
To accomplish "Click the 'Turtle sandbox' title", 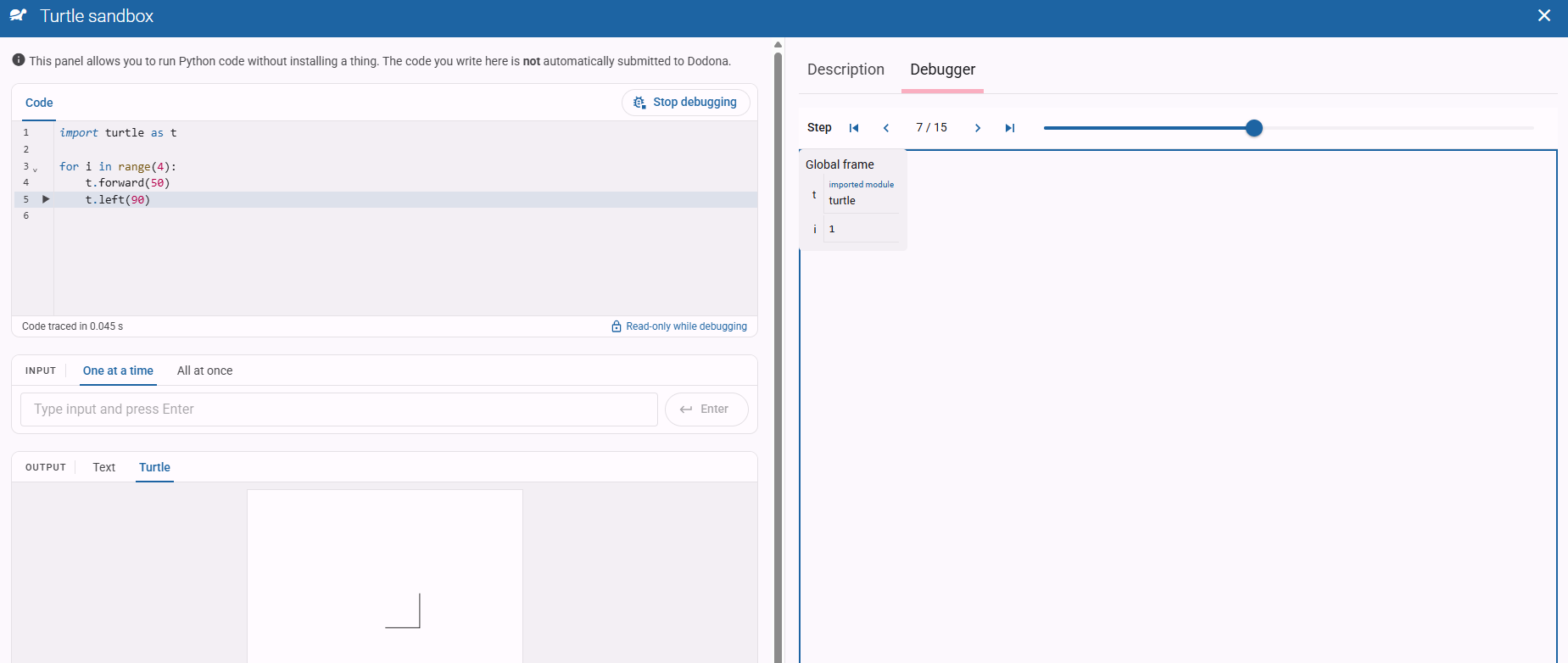I will [x=97, y=16].
